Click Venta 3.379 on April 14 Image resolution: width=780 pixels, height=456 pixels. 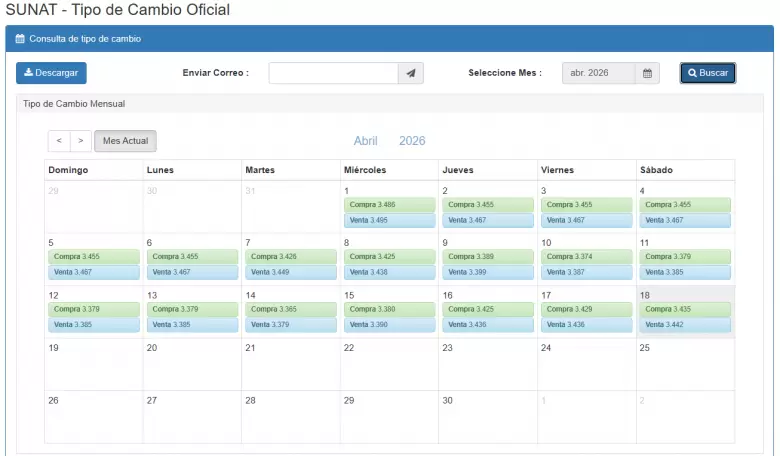point(290,325)
